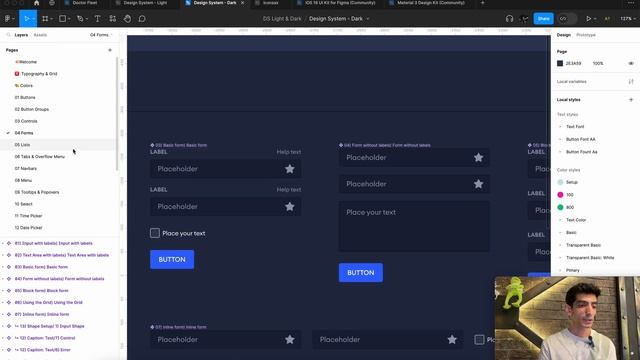The width and height of the screenshot is (640, 360).
Task: Toggle page background visibility eye
Action: pyautogui.click(x=631, y=63)
